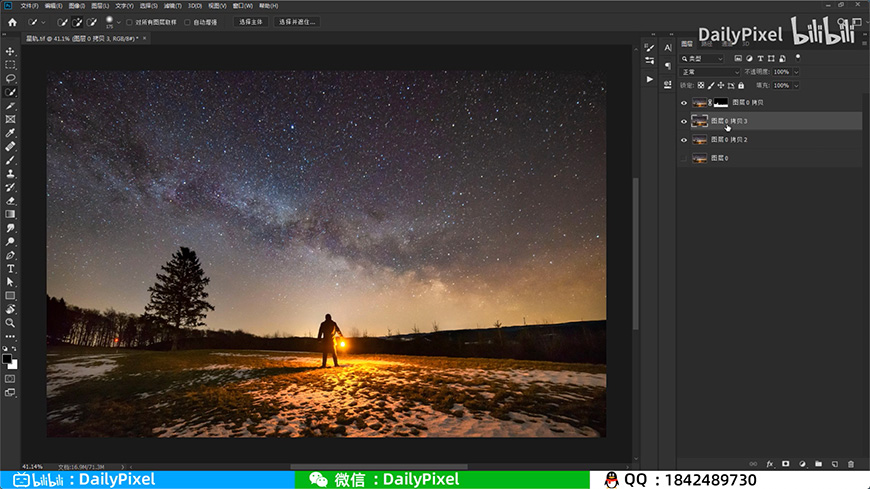Click the 选择主体 button

(251, 22)
